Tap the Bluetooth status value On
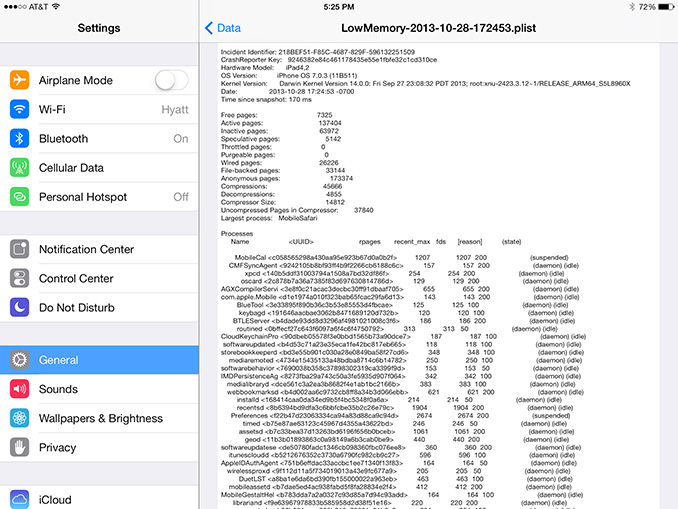The width and height of the screenshot is (678, 509). [x=181, y=138]
